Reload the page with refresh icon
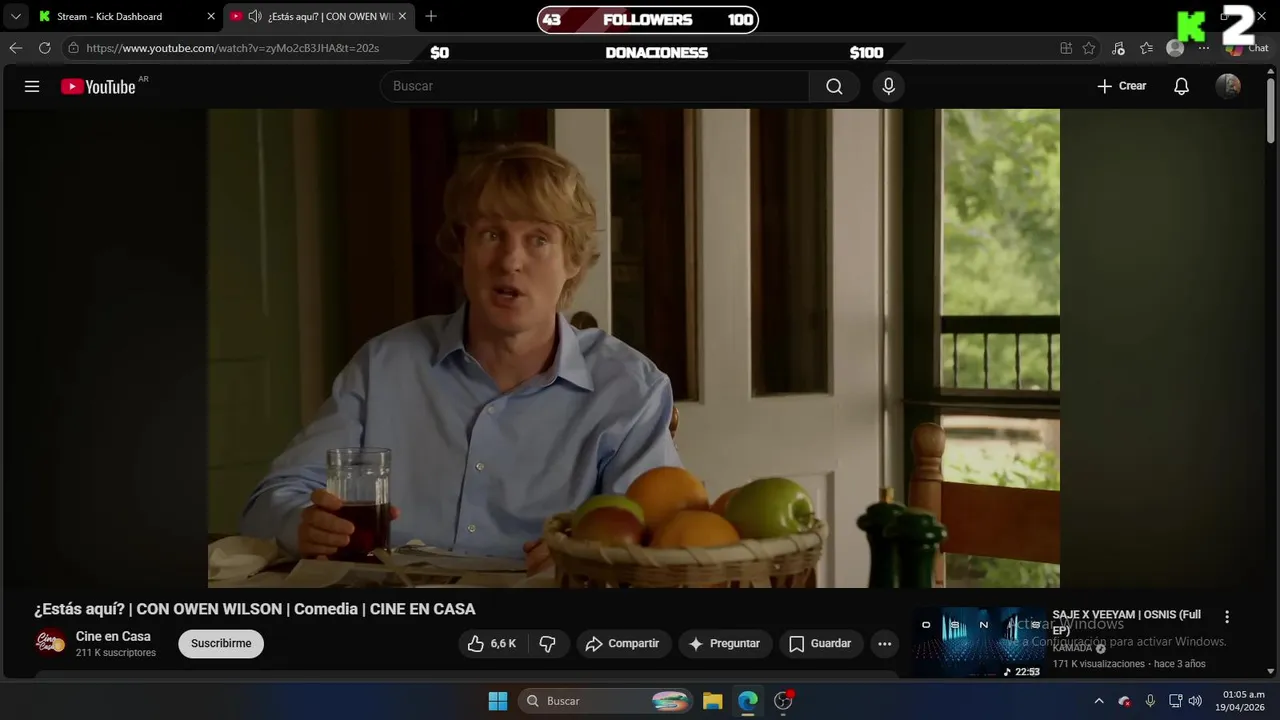The height and width of the screenshot is (720, 1280). [x=44, y=48]
